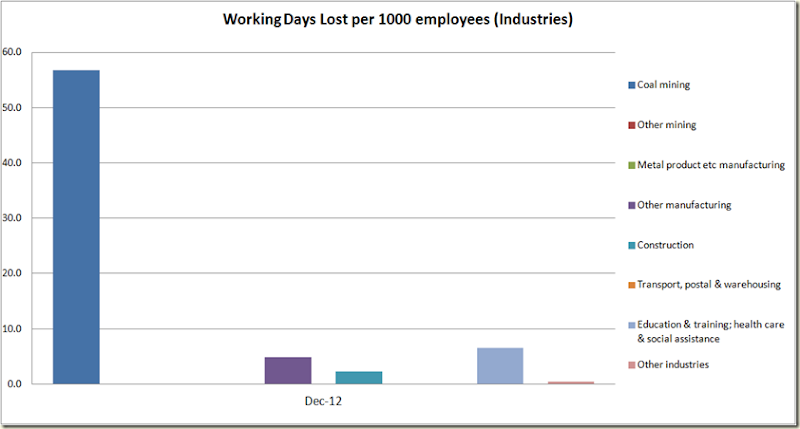Click the 30.0 vertical axis label
800x429 pixels.
(12, 218)
